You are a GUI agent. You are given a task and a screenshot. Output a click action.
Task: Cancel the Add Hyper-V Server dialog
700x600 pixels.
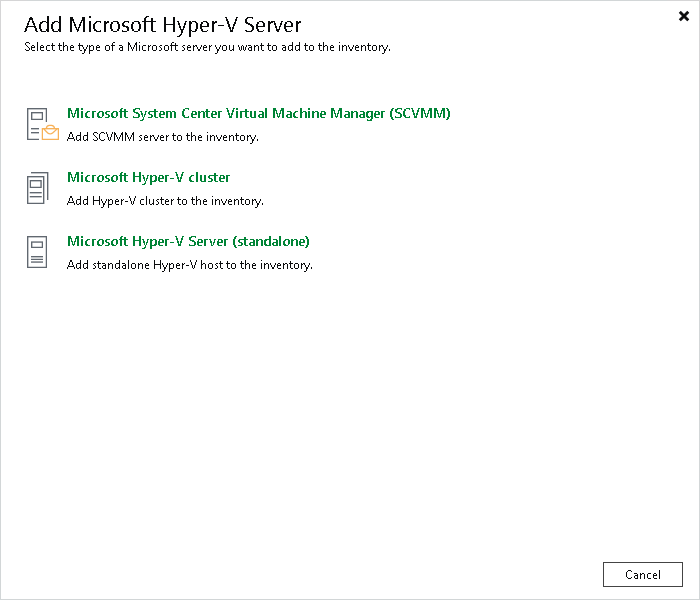point(642,575)
